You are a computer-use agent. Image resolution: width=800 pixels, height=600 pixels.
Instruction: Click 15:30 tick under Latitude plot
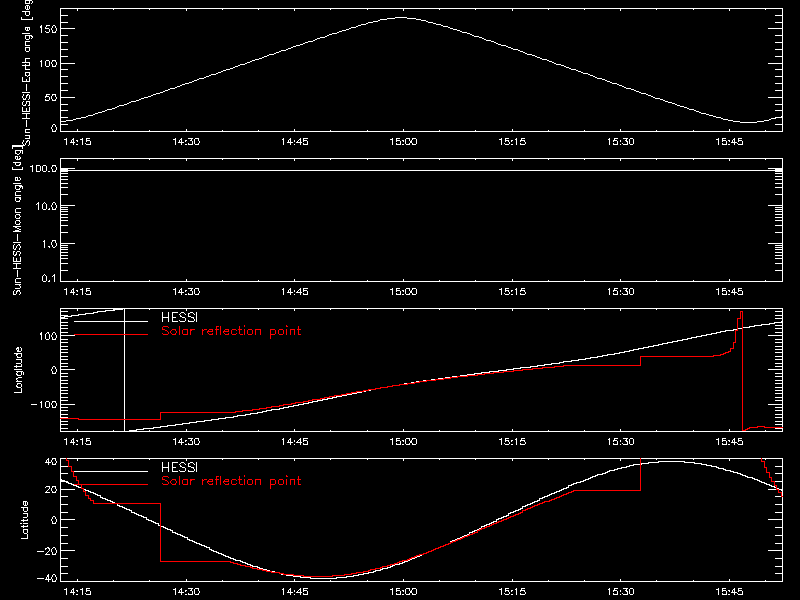coord(620,592)
